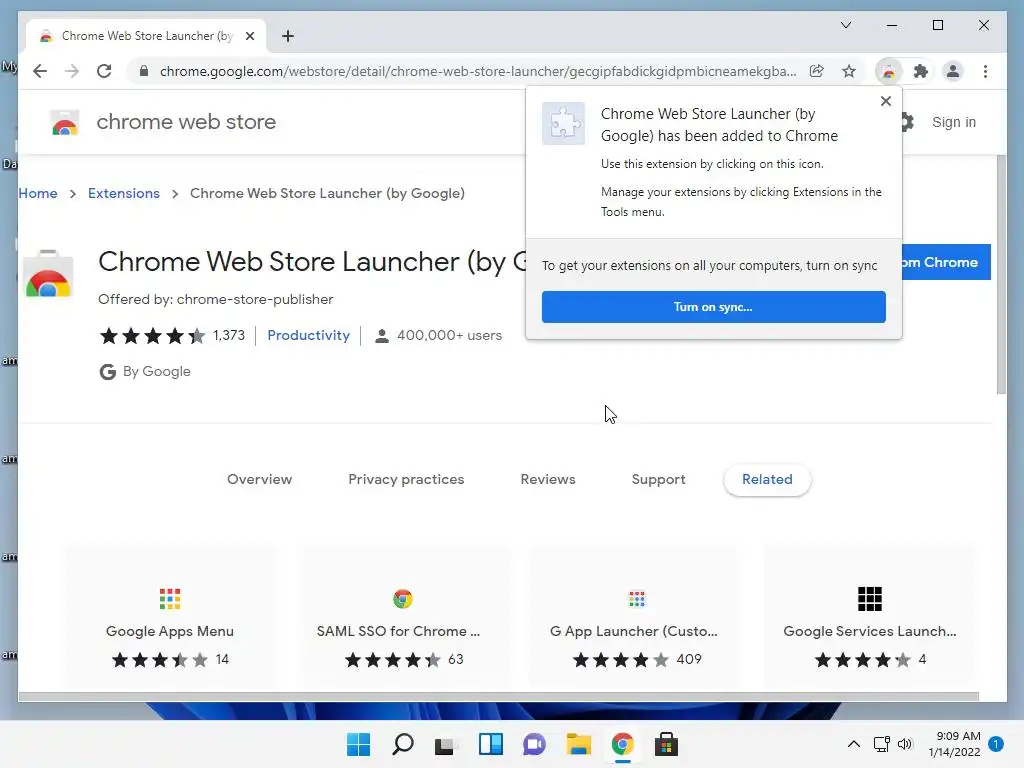The image size is (1024, 768).
Task: Go to the Home breadcrumb link
Action: (38, 193)
